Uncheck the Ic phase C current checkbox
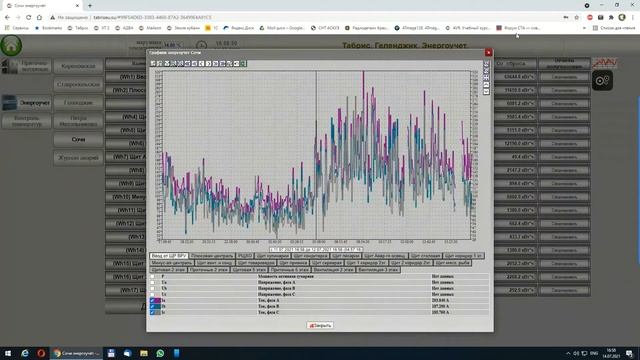Viewport: 640px width, 360px height. pyautogui.click(x=152, y=312)
